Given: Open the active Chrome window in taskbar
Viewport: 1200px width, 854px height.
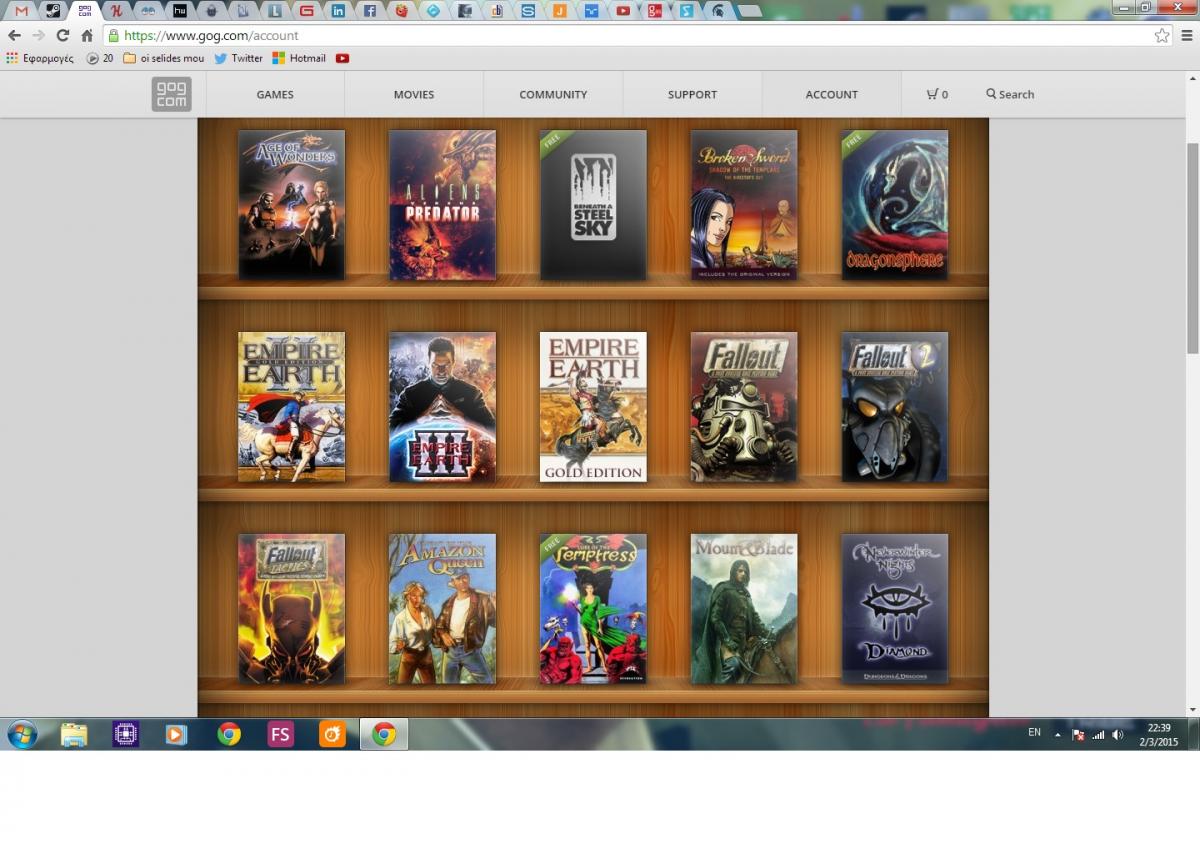Looking at the screenshot, I should (x=384, y=735).
